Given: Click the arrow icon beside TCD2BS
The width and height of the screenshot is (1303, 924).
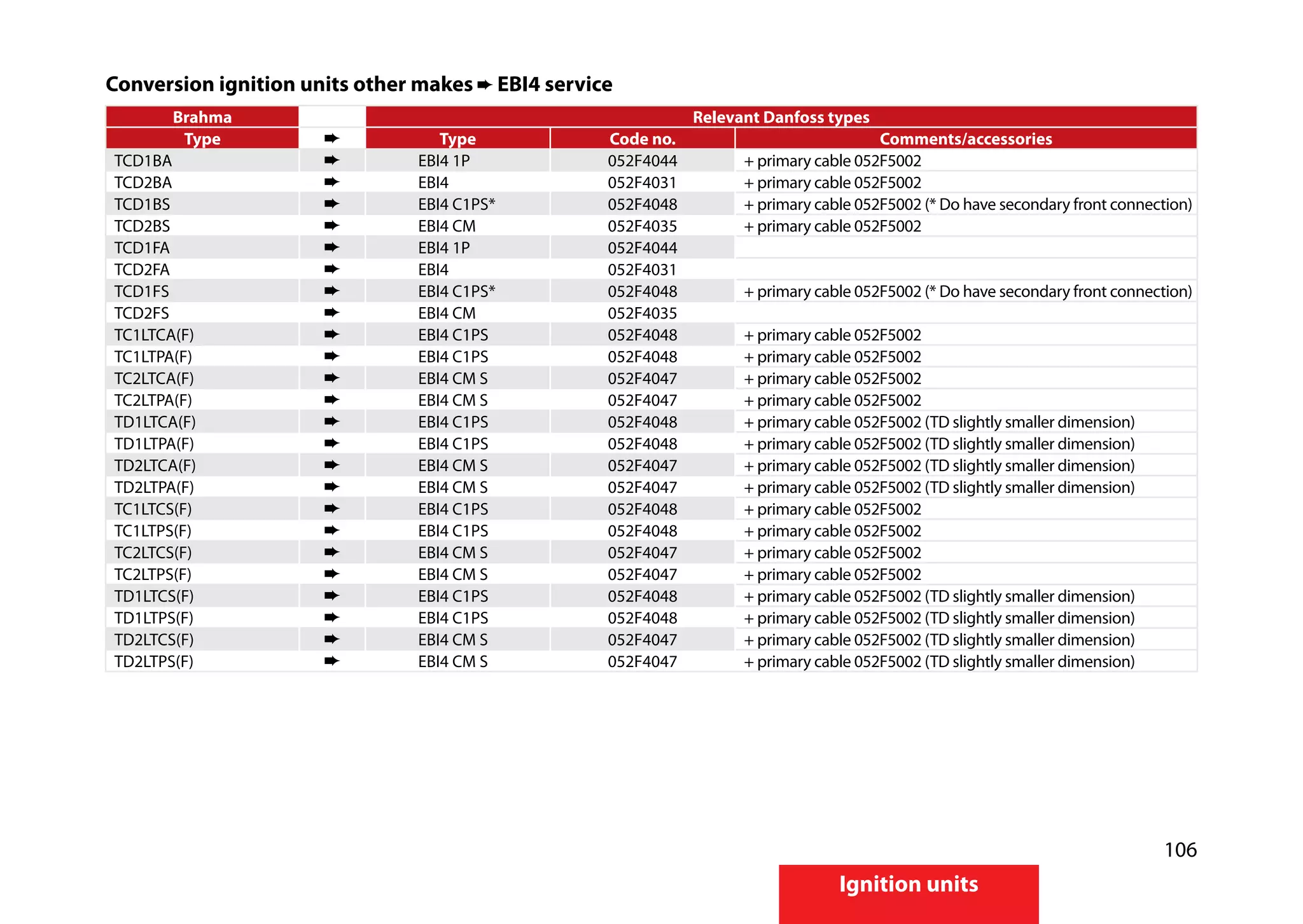Looking at the screenshot, I should [331, 226].
